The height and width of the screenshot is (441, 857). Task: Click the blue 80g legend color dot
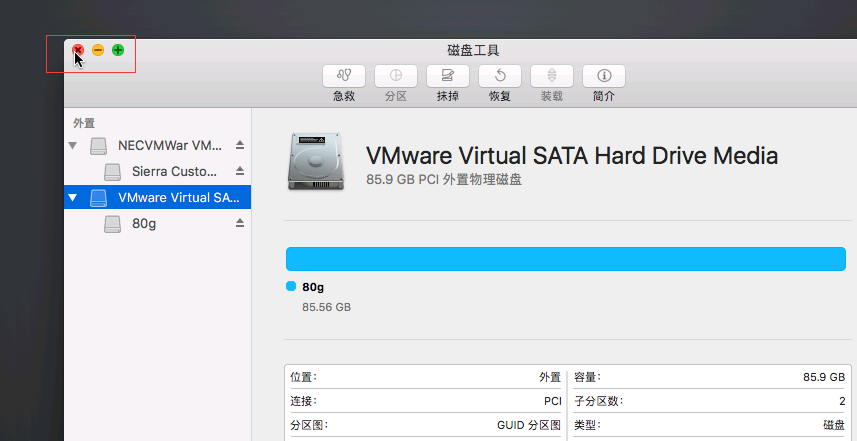(x=291, y=286)
